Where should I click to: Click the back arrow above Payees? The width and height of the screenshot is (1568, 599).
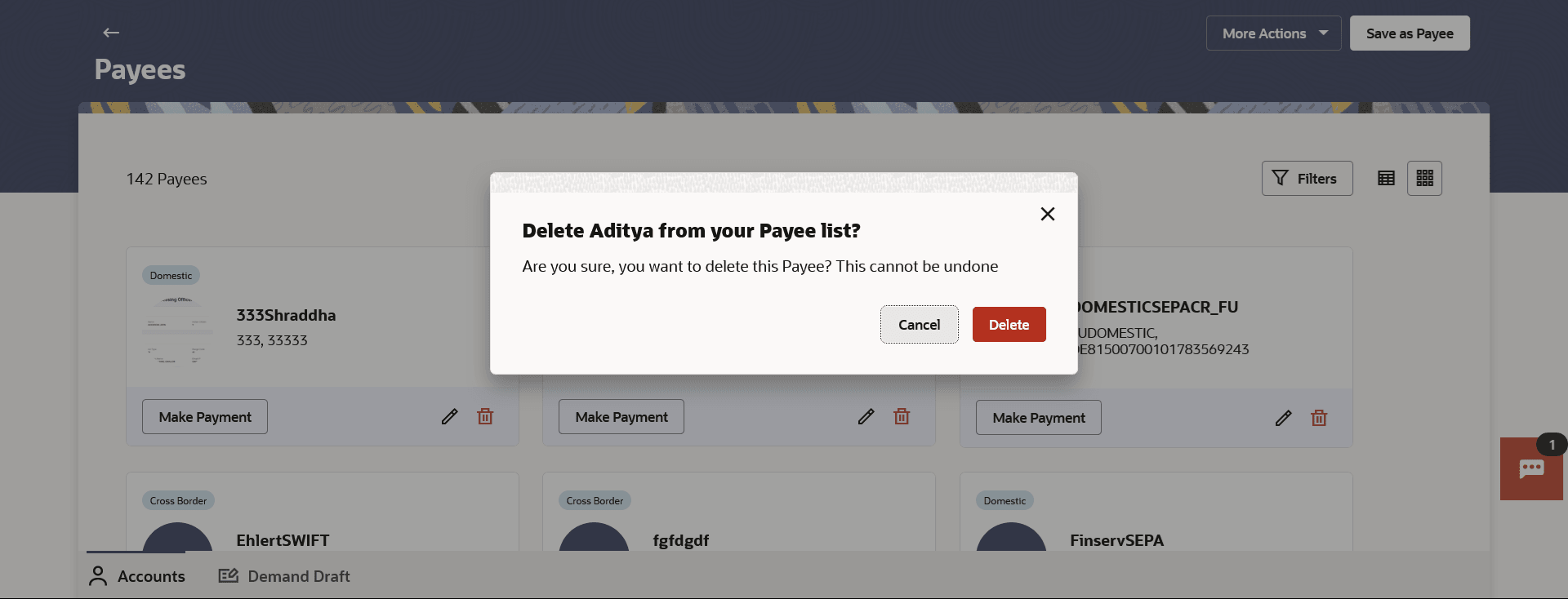pyautogui.click(x=111, y=33)
